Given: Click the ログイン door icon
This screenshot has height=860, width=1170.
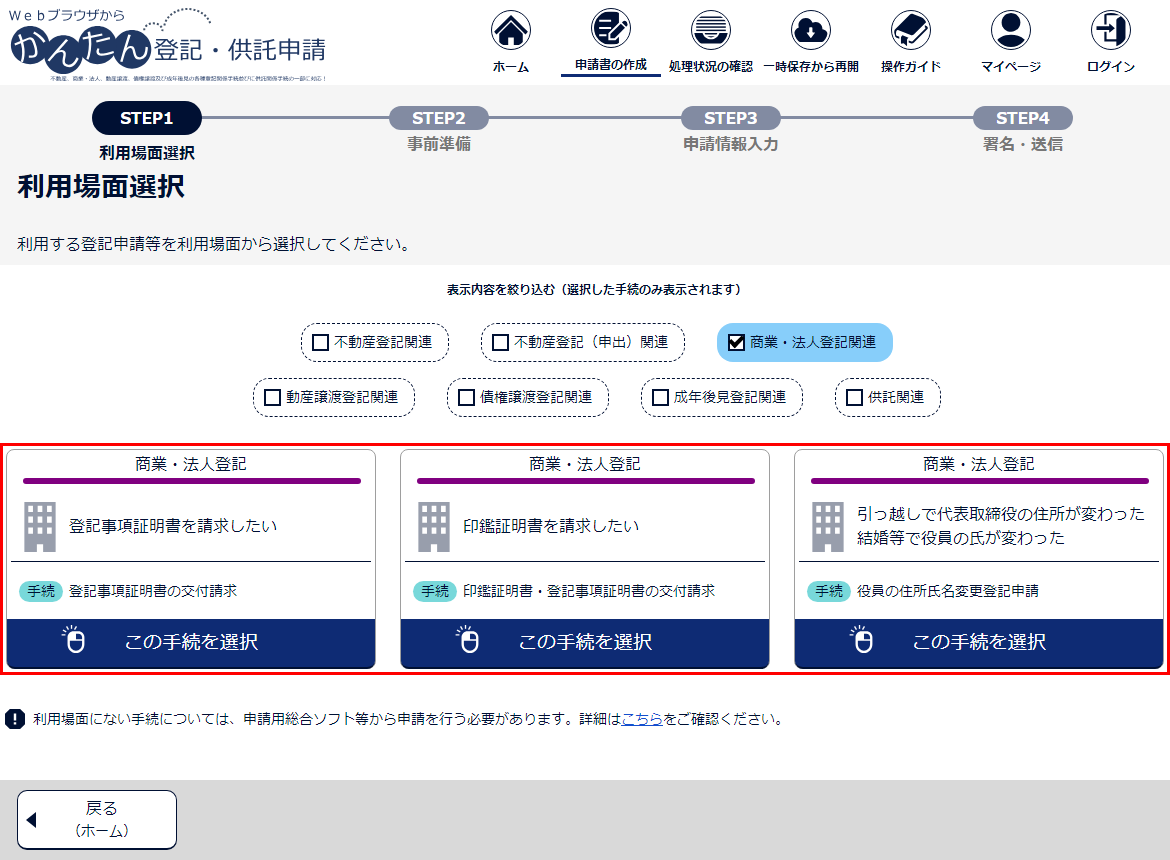Looking at the screenshot, I should click(x=1110, y=31).
